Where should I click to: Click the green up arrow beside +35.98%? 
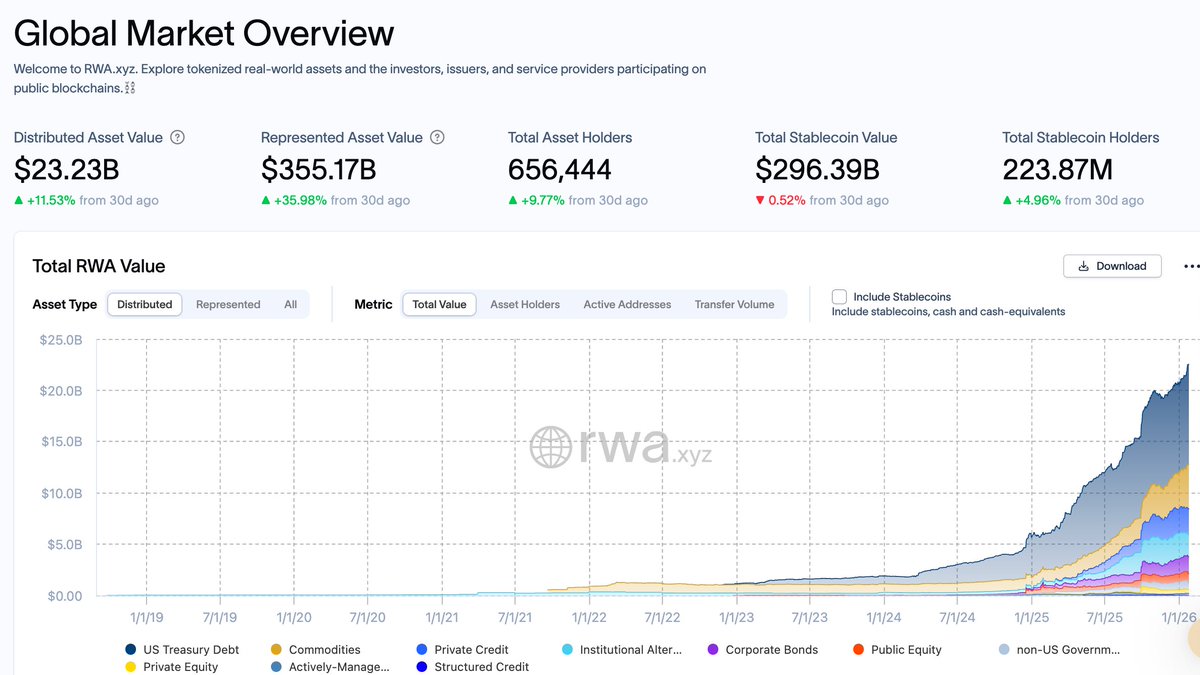266,200
